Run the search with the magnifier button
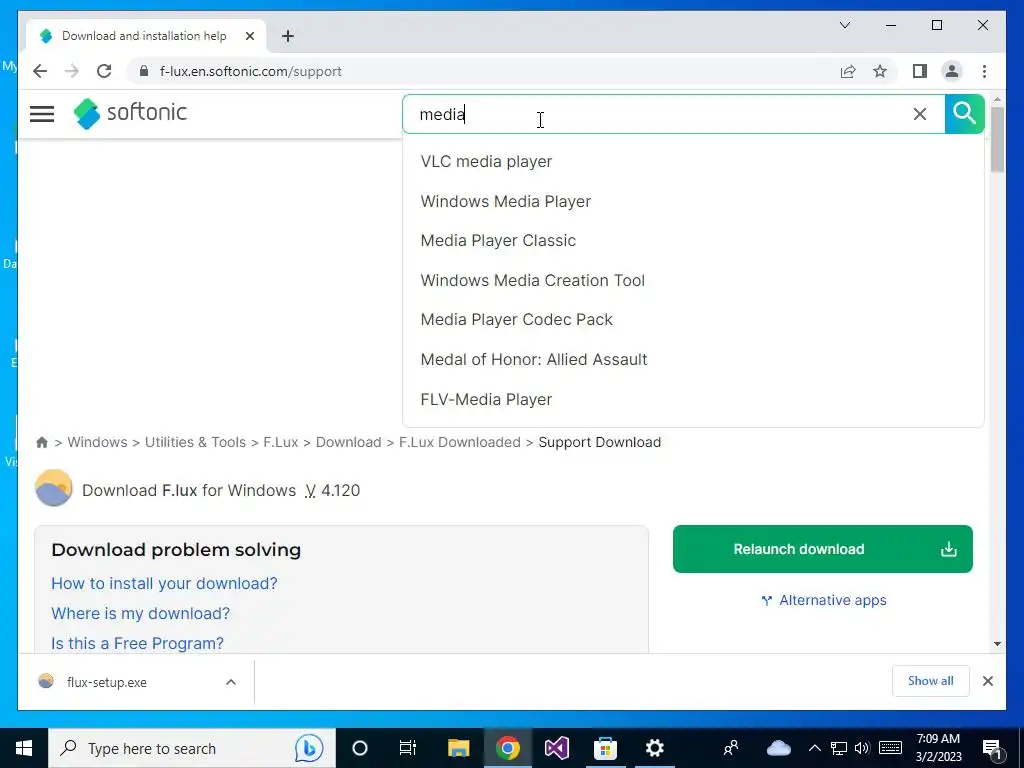Screen dimensions: 1024x768 pos(964,114)
